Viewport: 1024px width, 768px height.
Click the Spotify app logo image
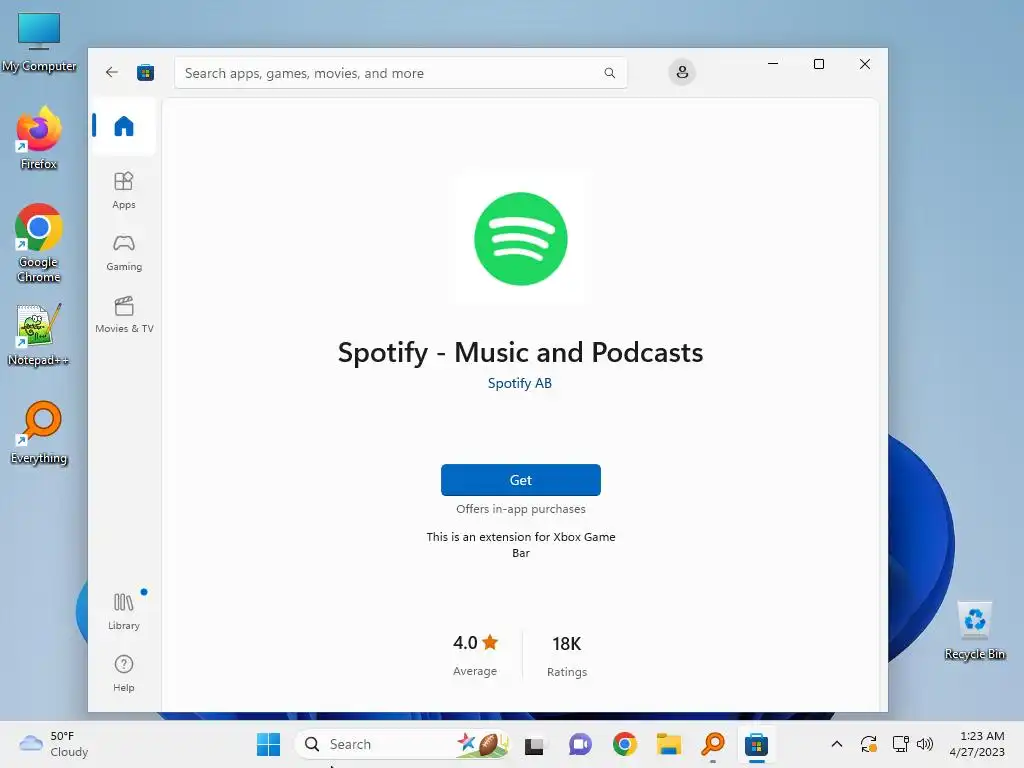(x=520, y=238)
